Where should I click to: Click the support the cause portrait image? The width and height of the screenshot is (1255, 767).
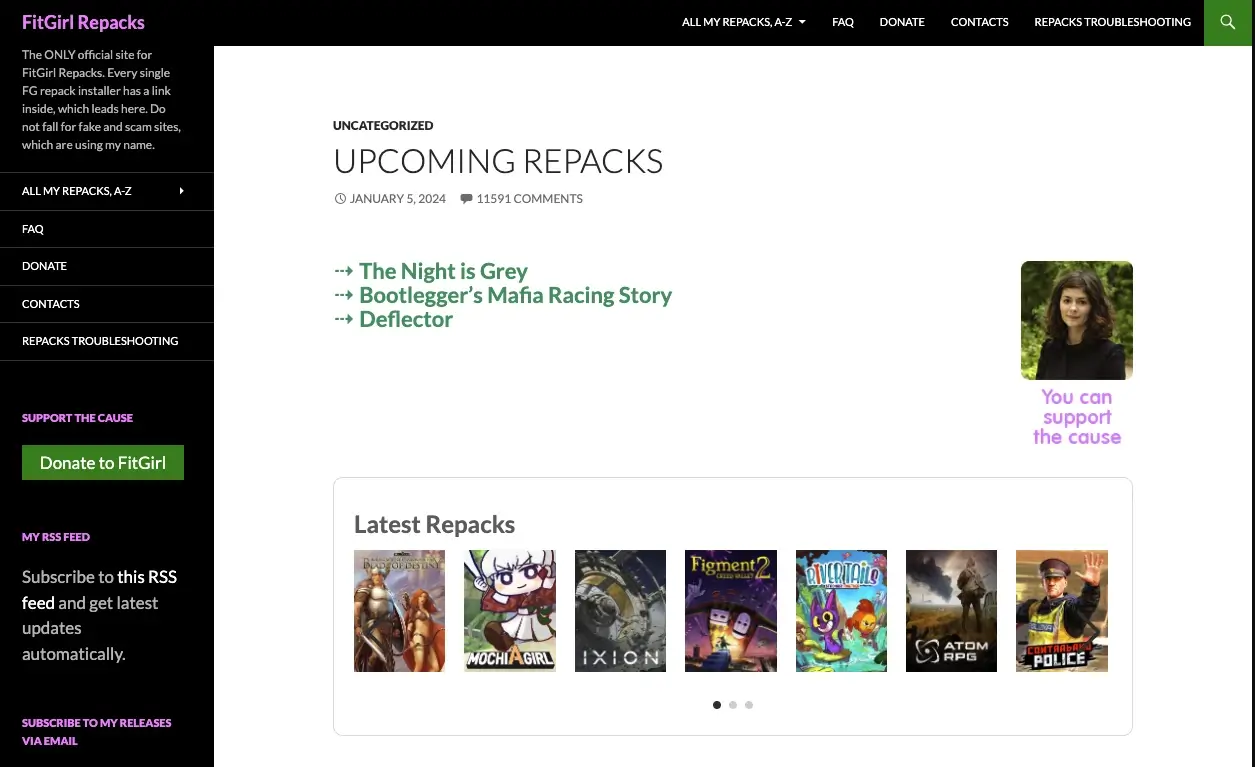click(1076, 320)
